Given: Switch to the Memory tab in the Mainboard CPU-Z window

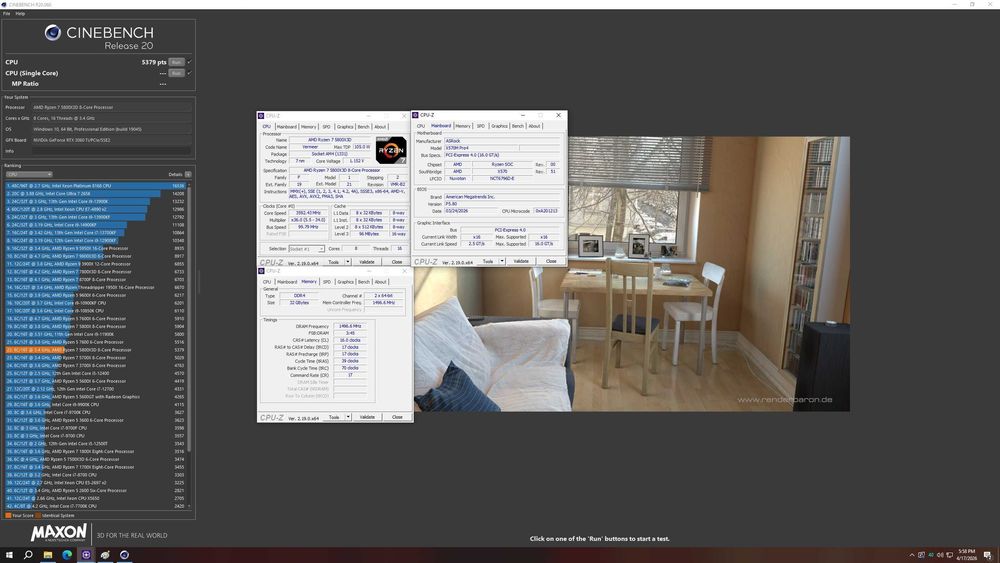Looking at the screenshot, I should 463,126.
